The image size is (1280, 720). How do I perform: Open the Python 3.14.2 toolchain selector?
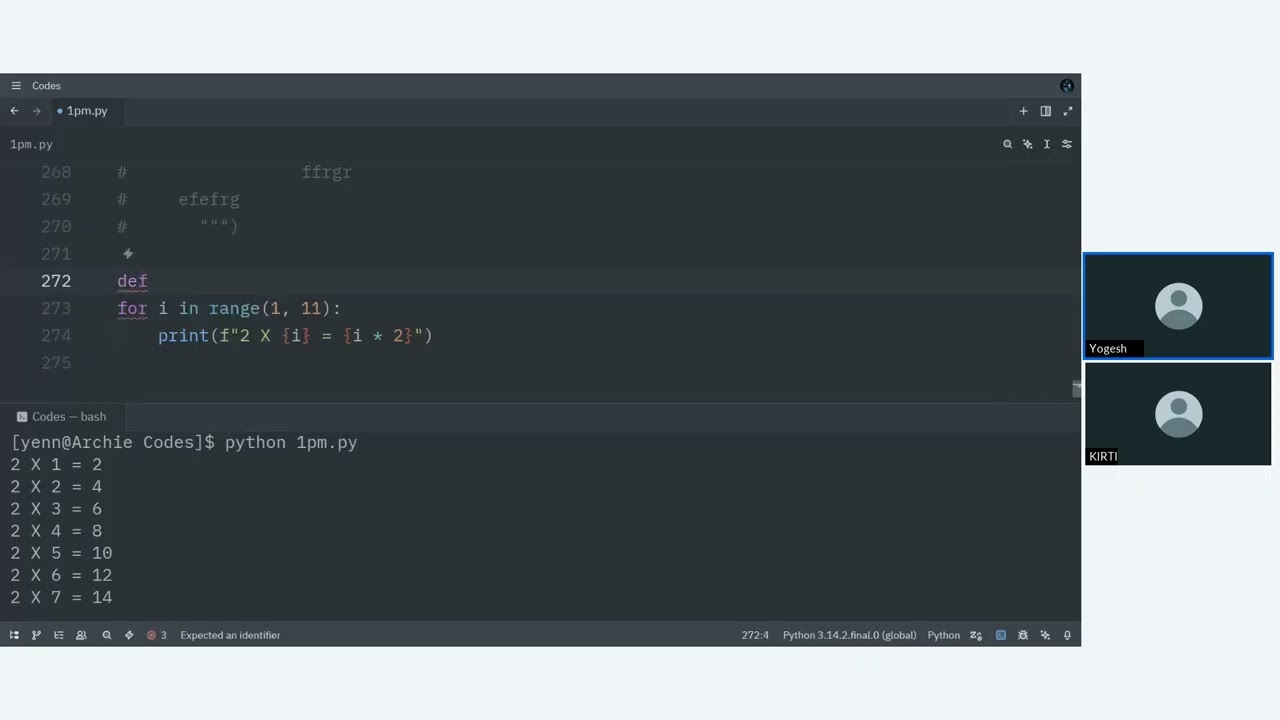click(849, 635)
